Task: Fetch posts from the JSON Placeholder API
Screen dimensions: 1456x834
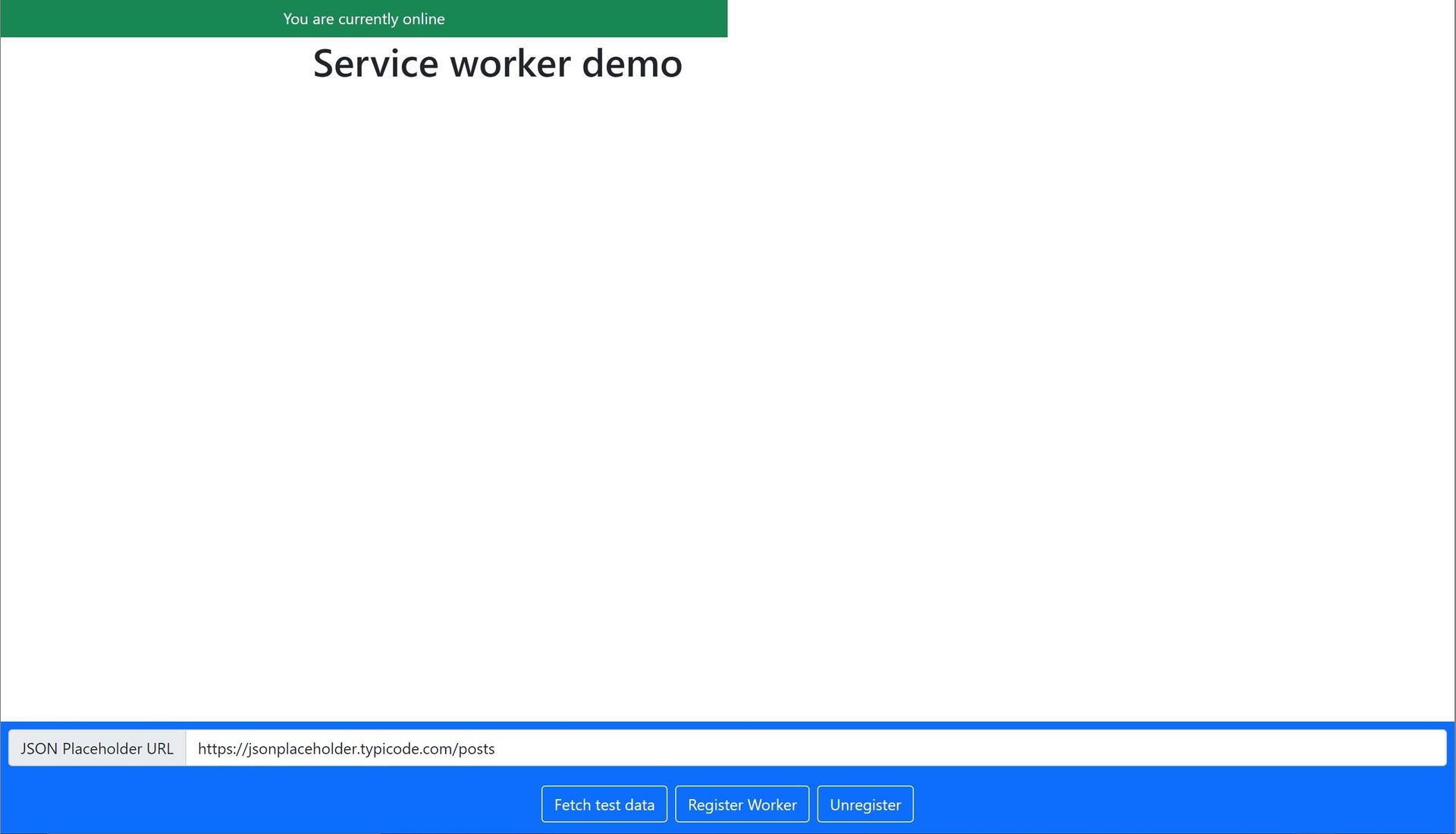Action: coord(604,804)
